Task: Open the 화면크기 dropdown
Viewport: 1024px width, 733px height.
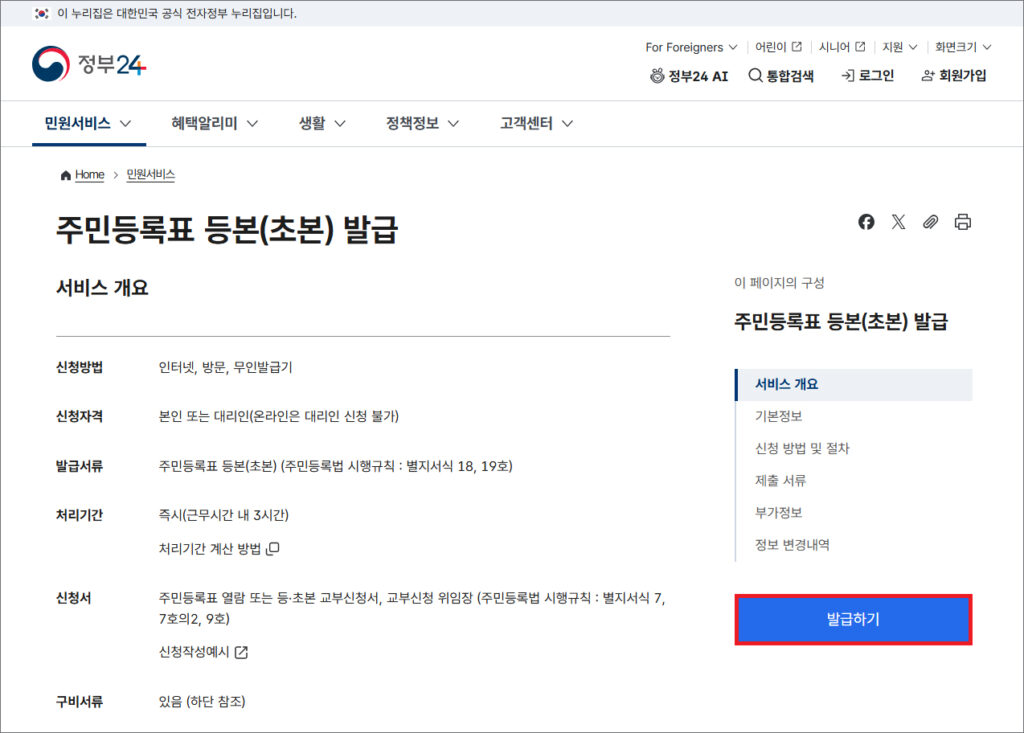Action: point(962,47)
